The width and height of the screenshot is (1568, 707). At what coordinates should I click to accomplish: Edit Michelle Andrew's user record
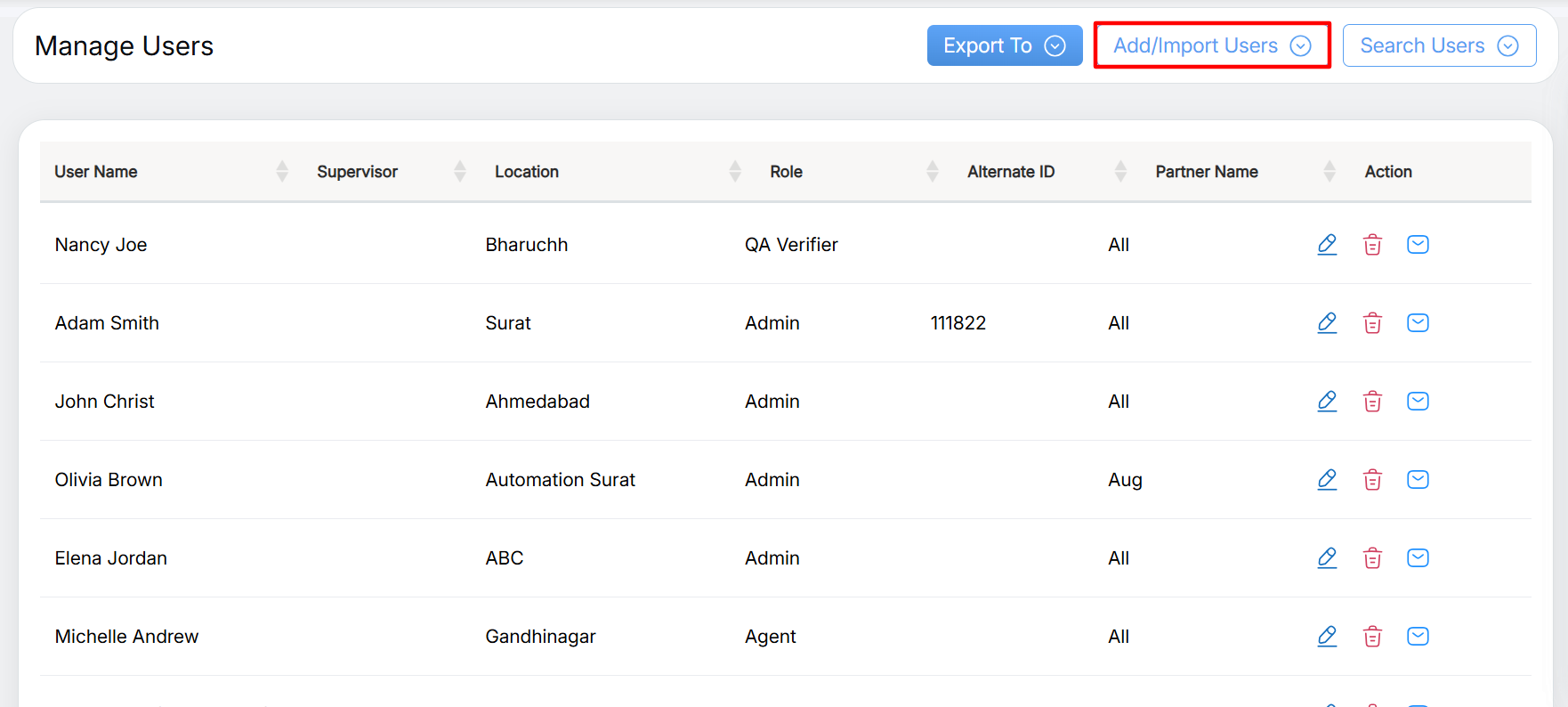(1327, 636)
